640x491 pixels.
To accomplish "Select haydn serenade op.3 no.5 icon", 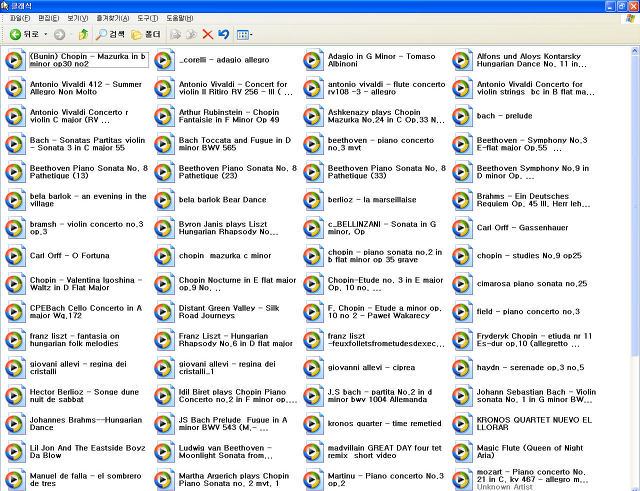I will click(x=462, y=368).
